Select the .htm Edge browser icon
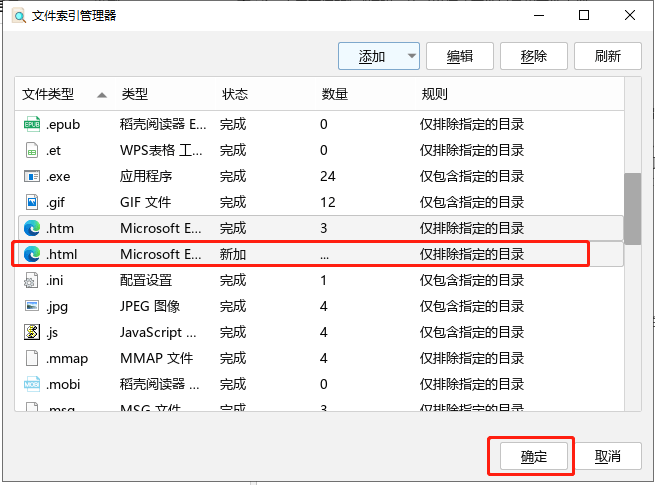The width and height of the screenshot is (655, 485). point(32,228)
